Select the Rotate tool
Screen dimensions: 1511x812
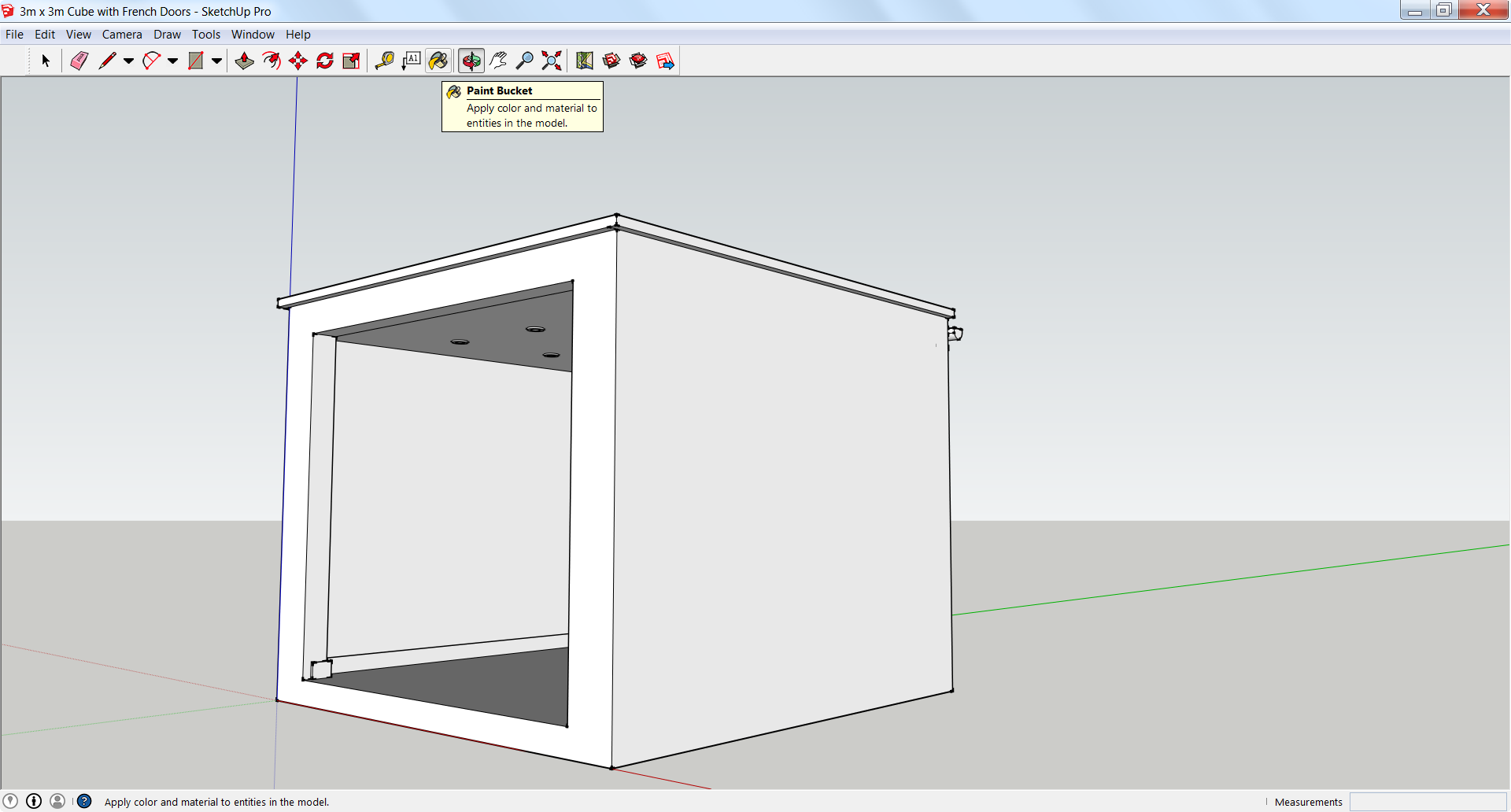tap(324, 61)
